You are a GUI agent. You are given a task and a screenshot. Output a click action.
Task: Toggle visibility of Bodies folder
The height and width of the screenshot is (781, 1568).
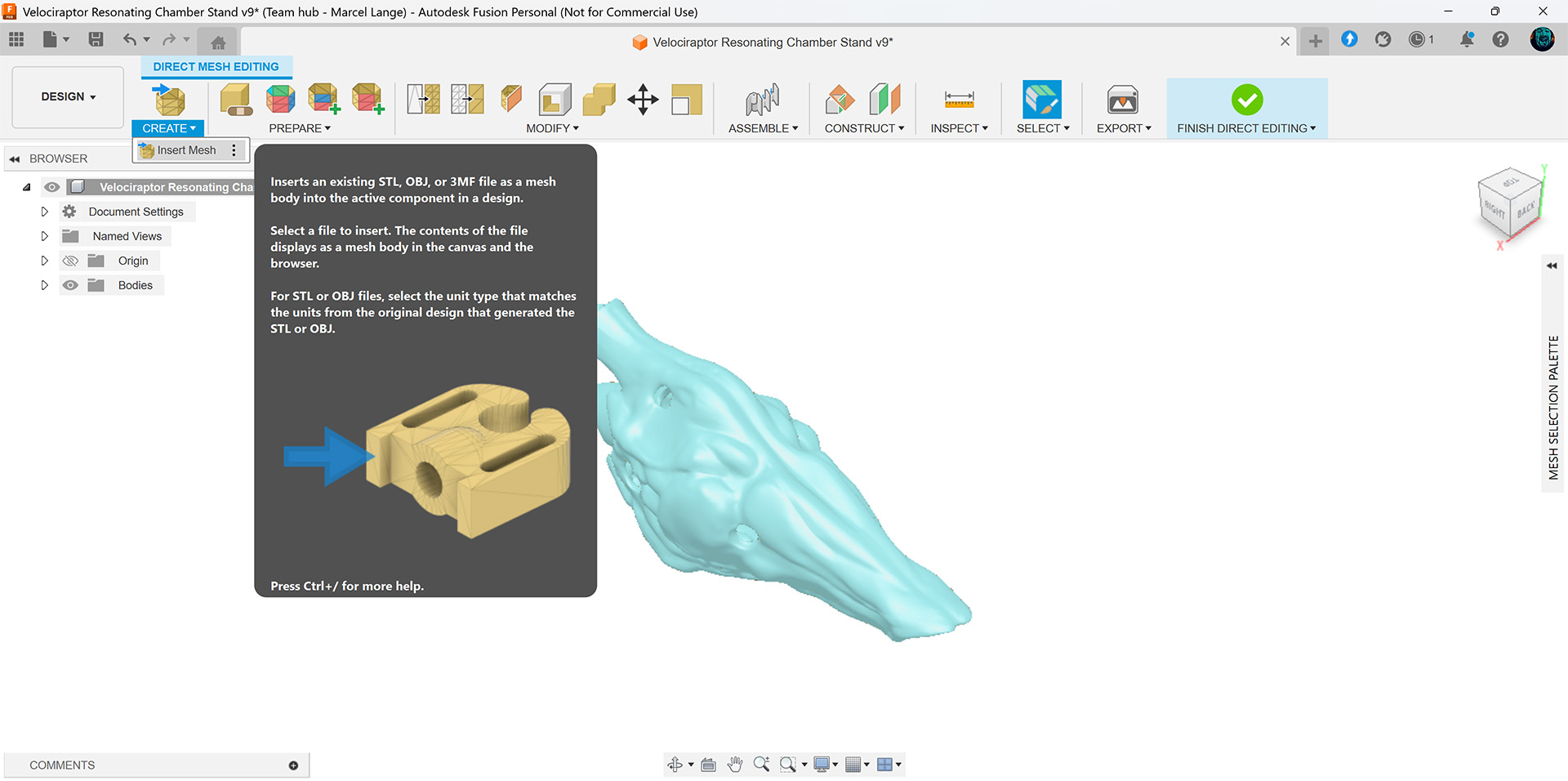click(x=70, y=285)
